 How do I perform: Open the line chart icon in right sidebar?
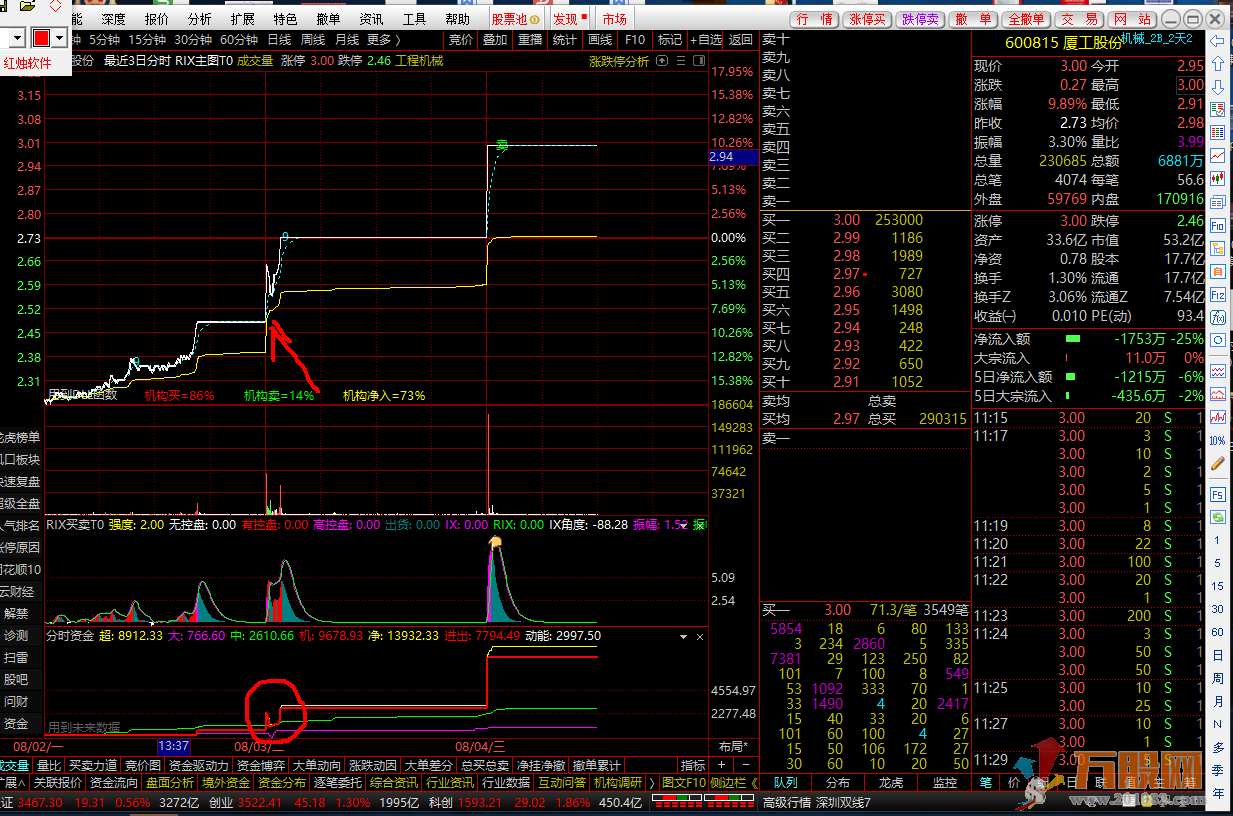click(1217, 156)
